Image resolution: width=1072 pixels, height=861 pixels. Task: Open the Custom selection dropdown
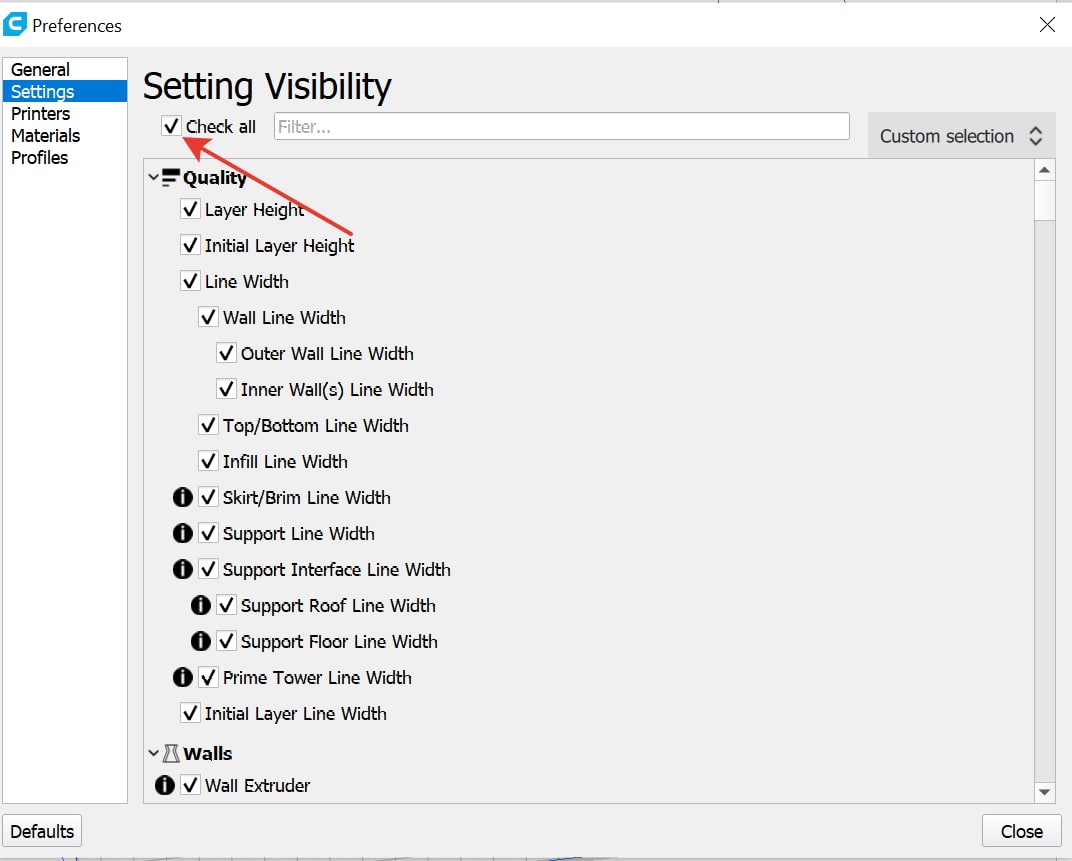click(x=961, y=135)
